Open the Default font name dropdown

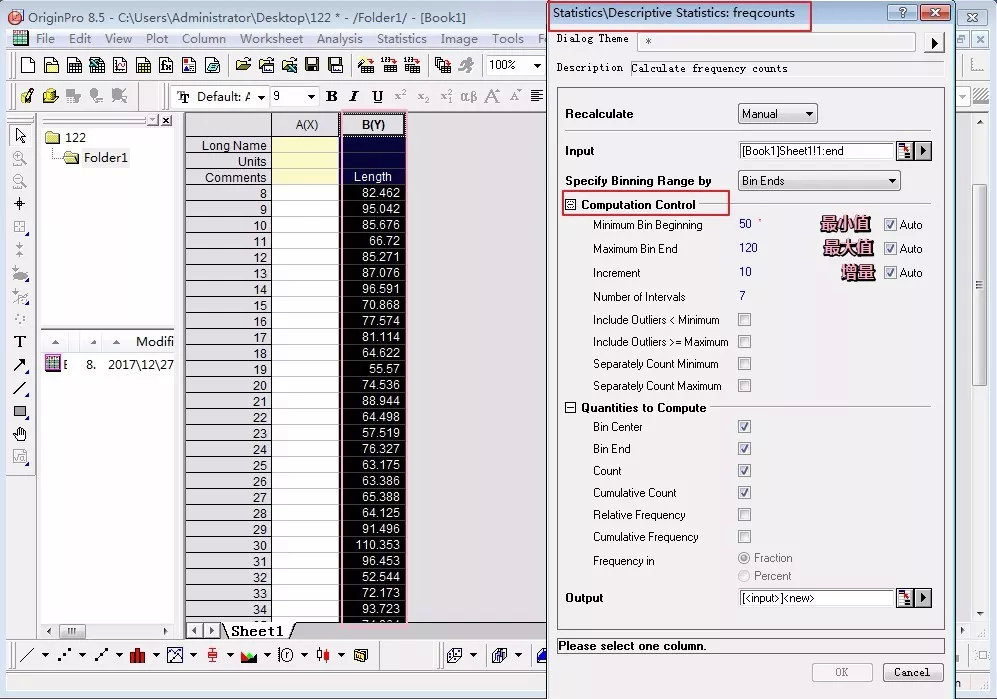(x=261, y=97)
